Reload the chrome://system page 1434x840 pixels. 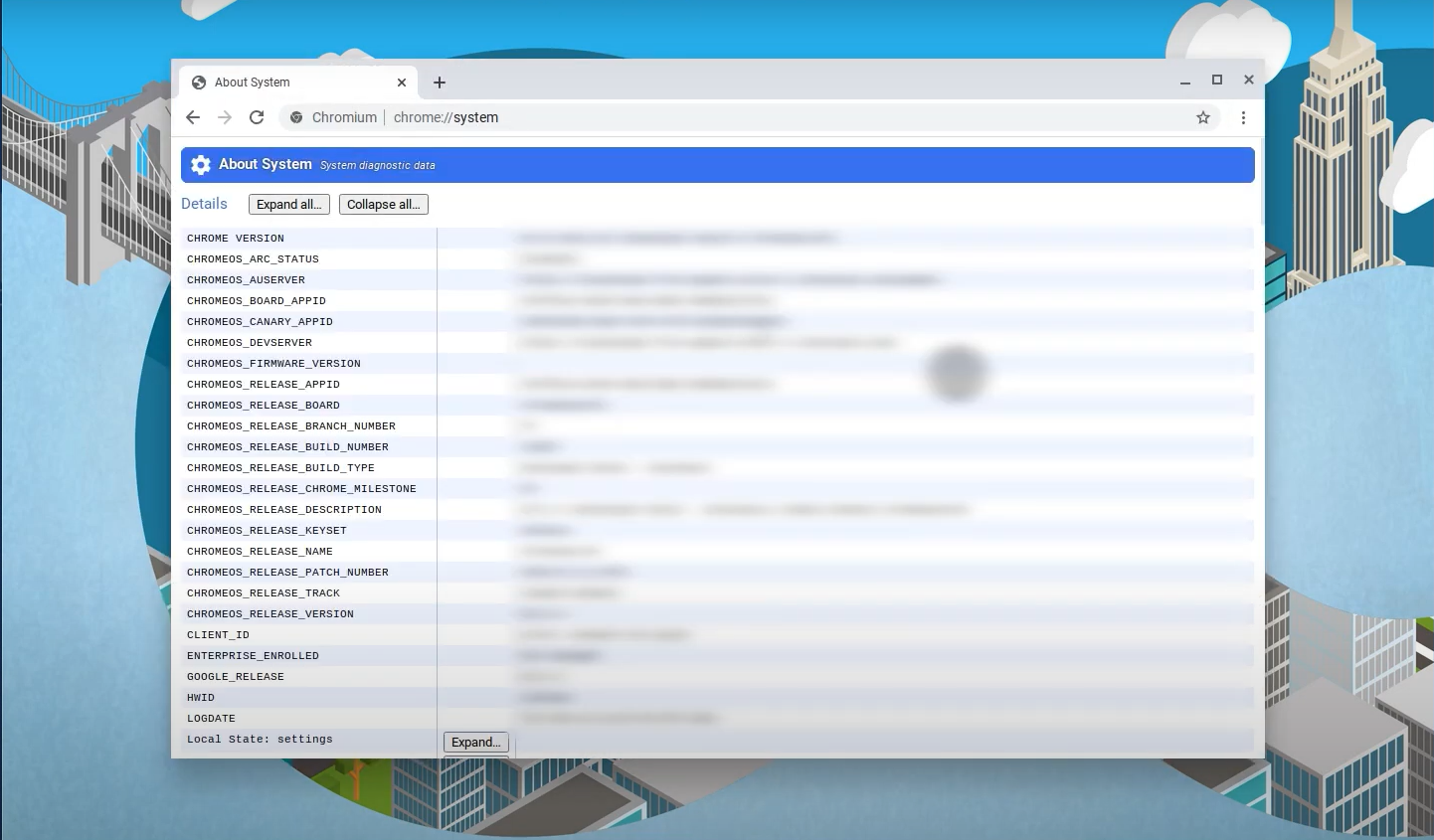tap(257, 117)
